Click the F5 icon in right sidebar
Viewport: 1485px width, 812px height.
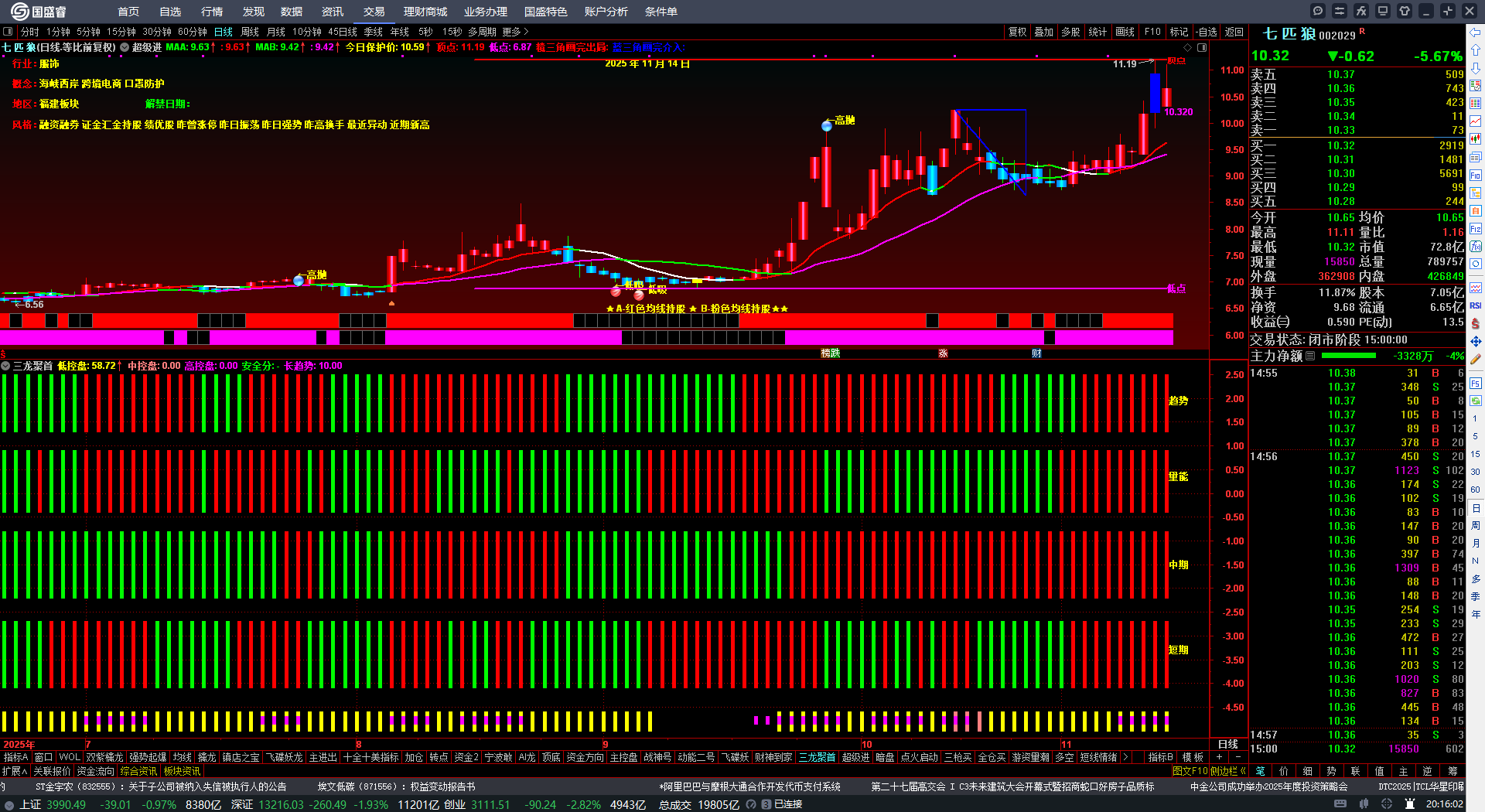coord(1476,383)
